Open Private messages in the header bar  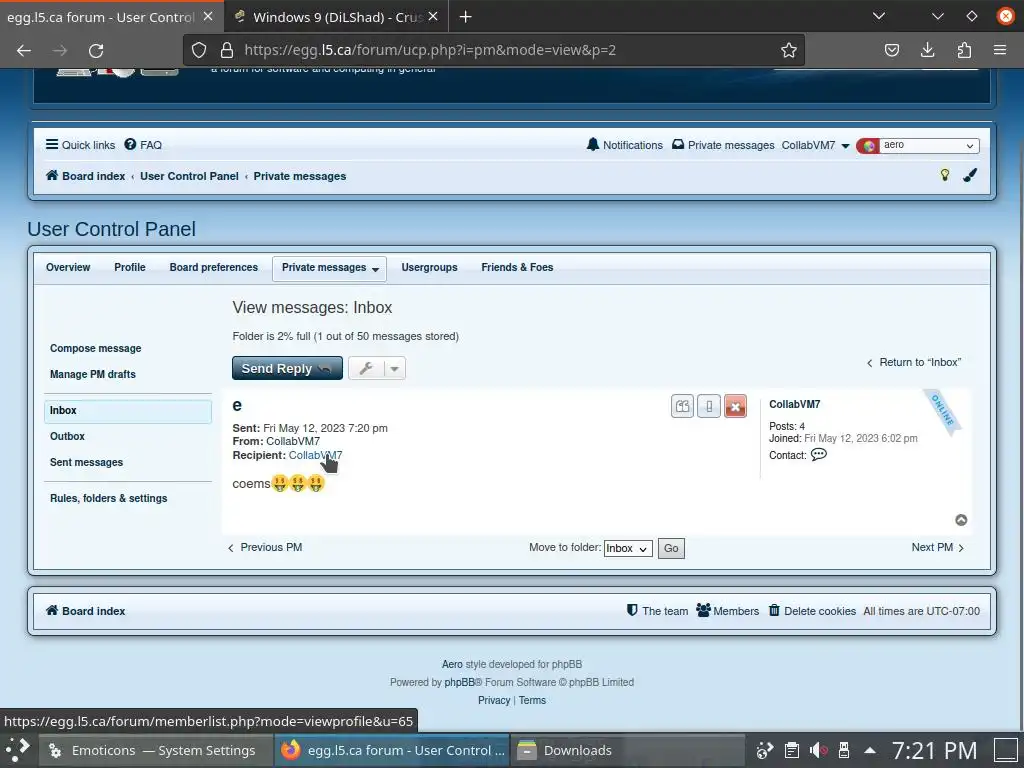point(723,145)
